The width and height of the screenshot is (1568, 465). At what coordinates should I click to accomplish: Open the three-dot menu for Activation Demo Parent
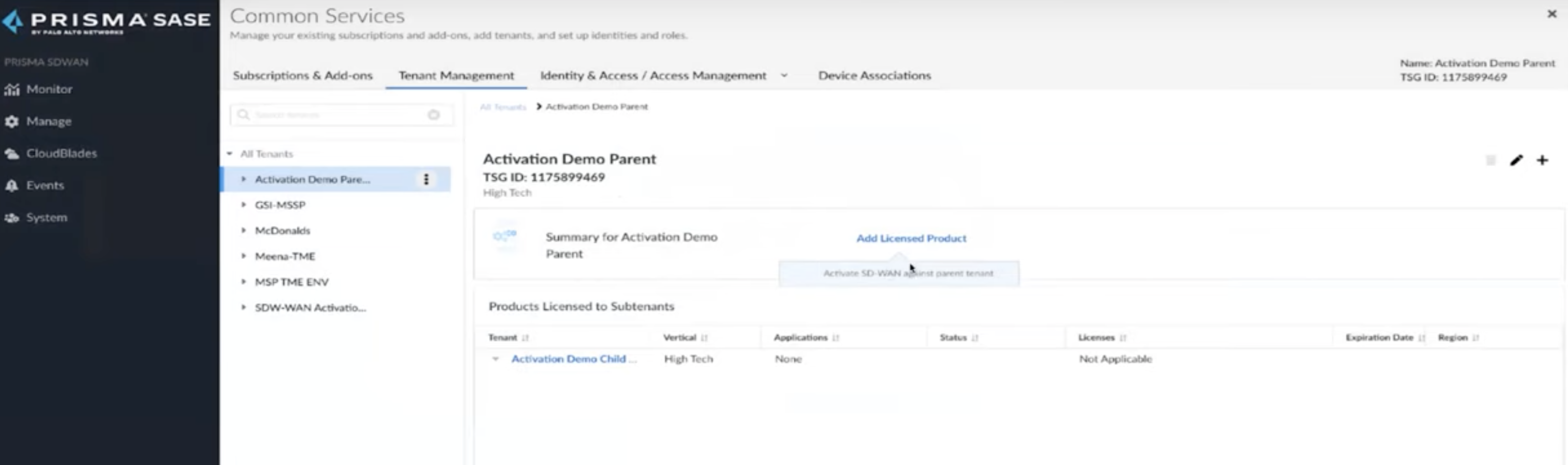coord(426,179)
